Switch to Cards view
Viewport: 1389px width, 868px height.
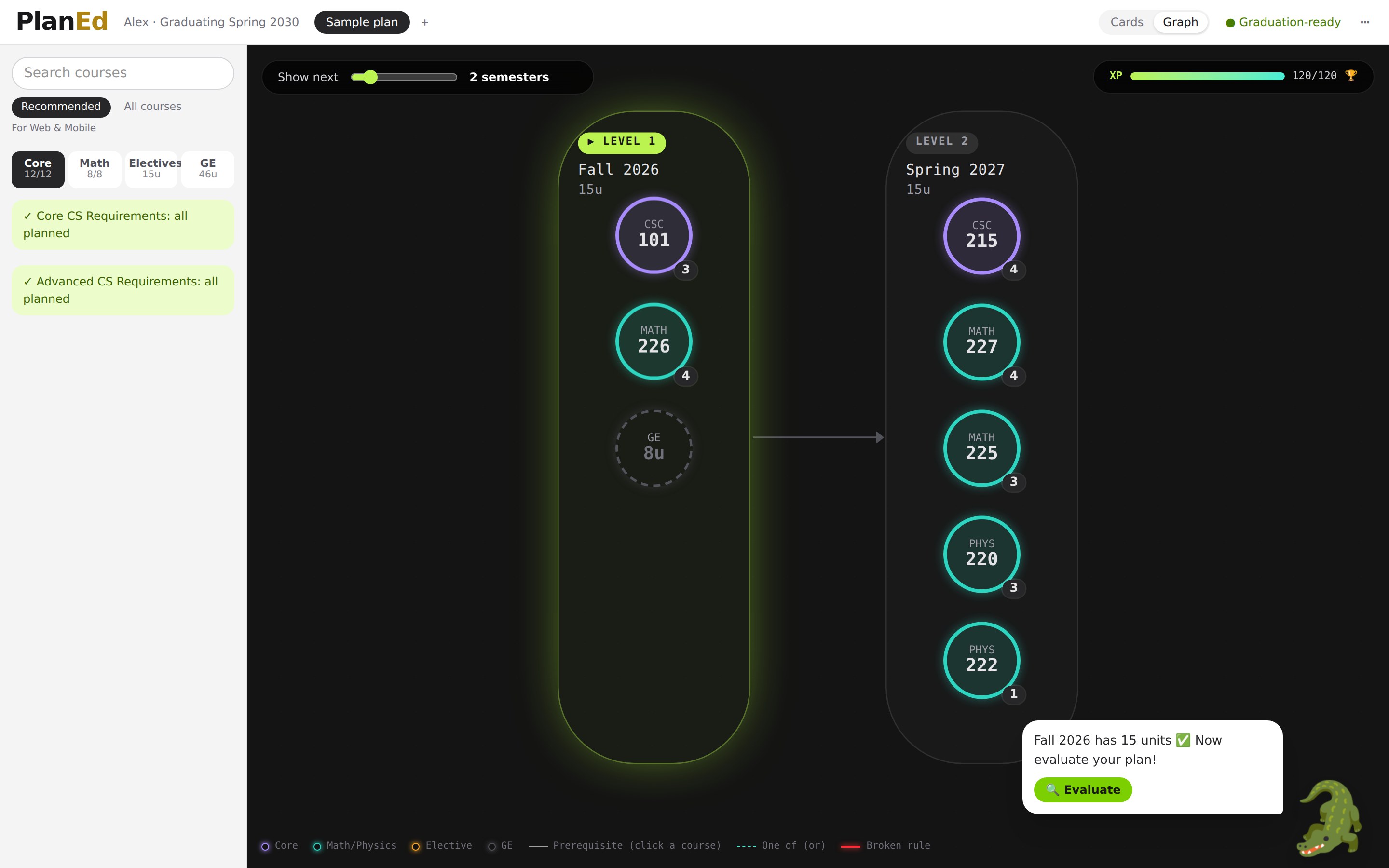(x=1127, y=22)
